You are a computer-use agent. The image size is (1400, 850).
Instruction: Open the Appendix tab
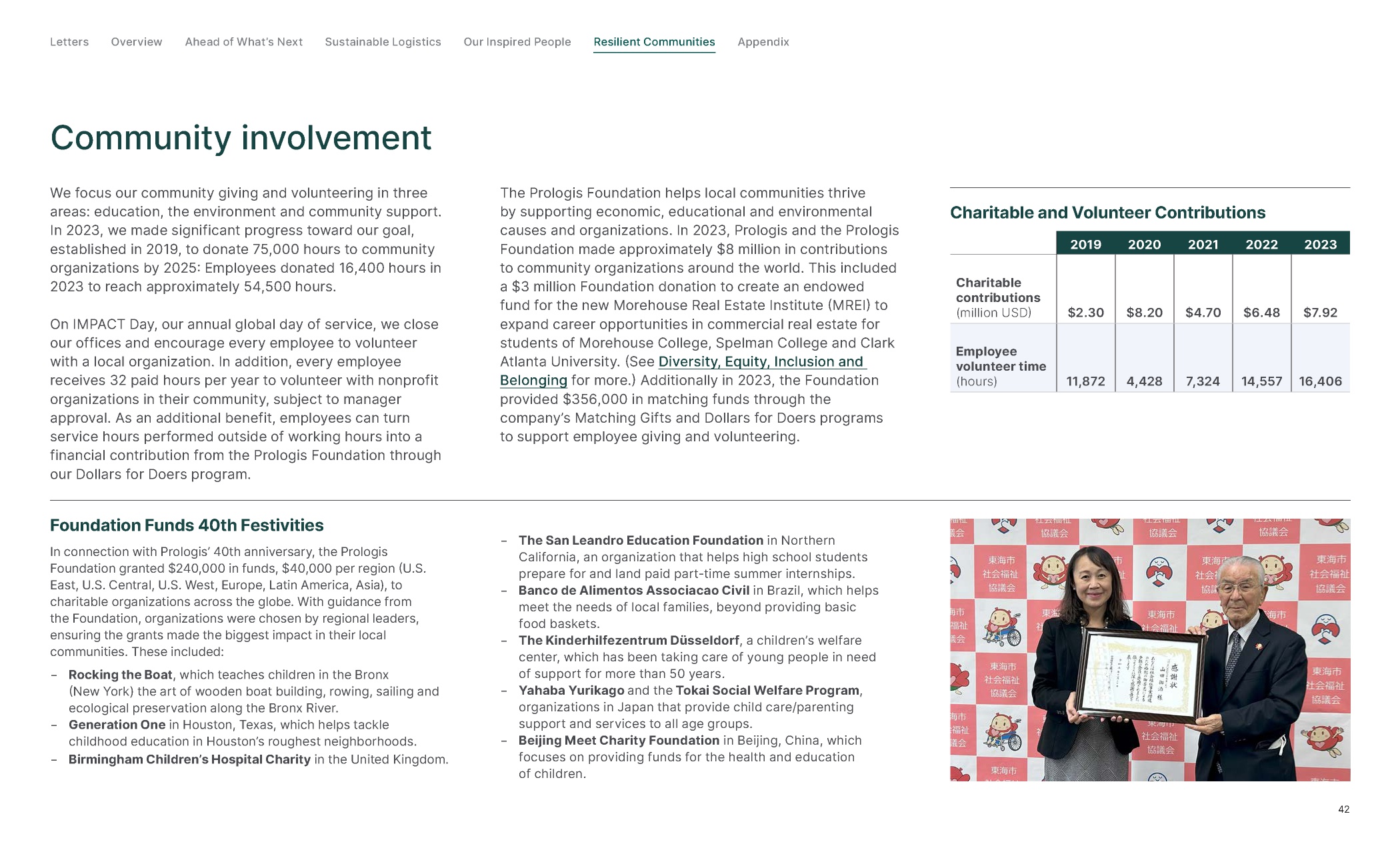click(763, 42)
